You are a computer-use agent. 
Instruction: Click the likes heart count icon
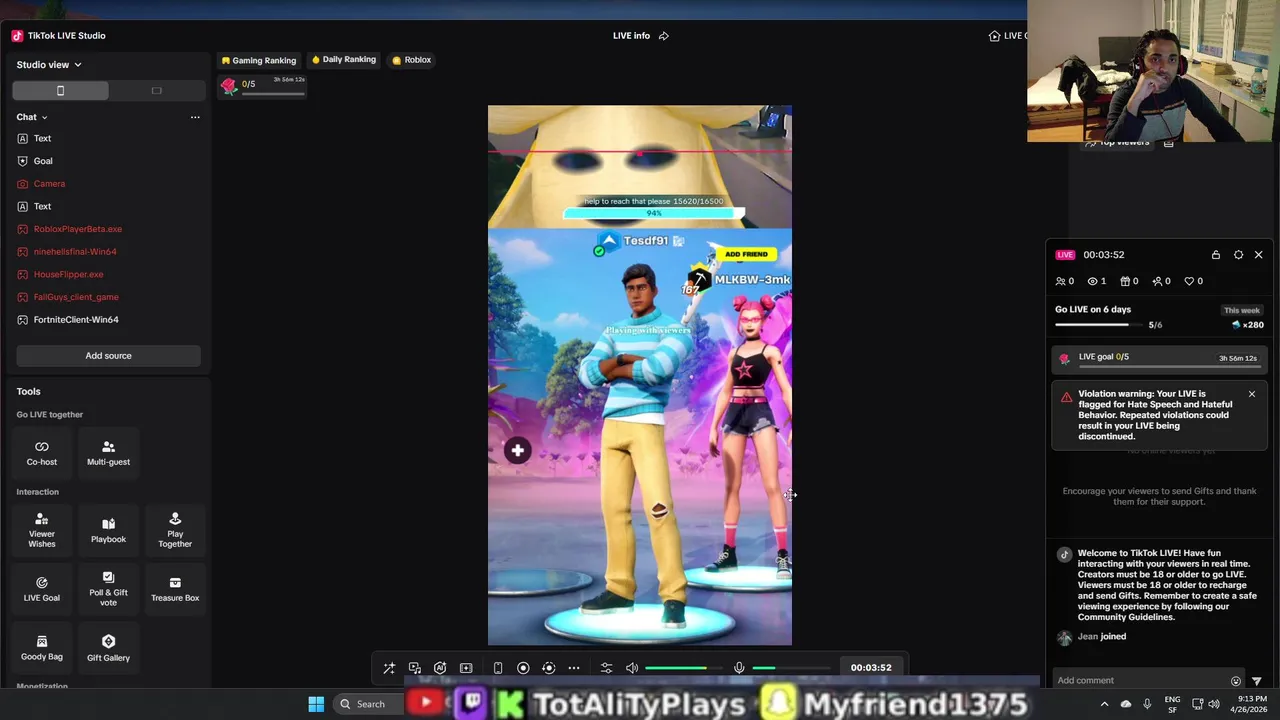tap(1189, 282)
